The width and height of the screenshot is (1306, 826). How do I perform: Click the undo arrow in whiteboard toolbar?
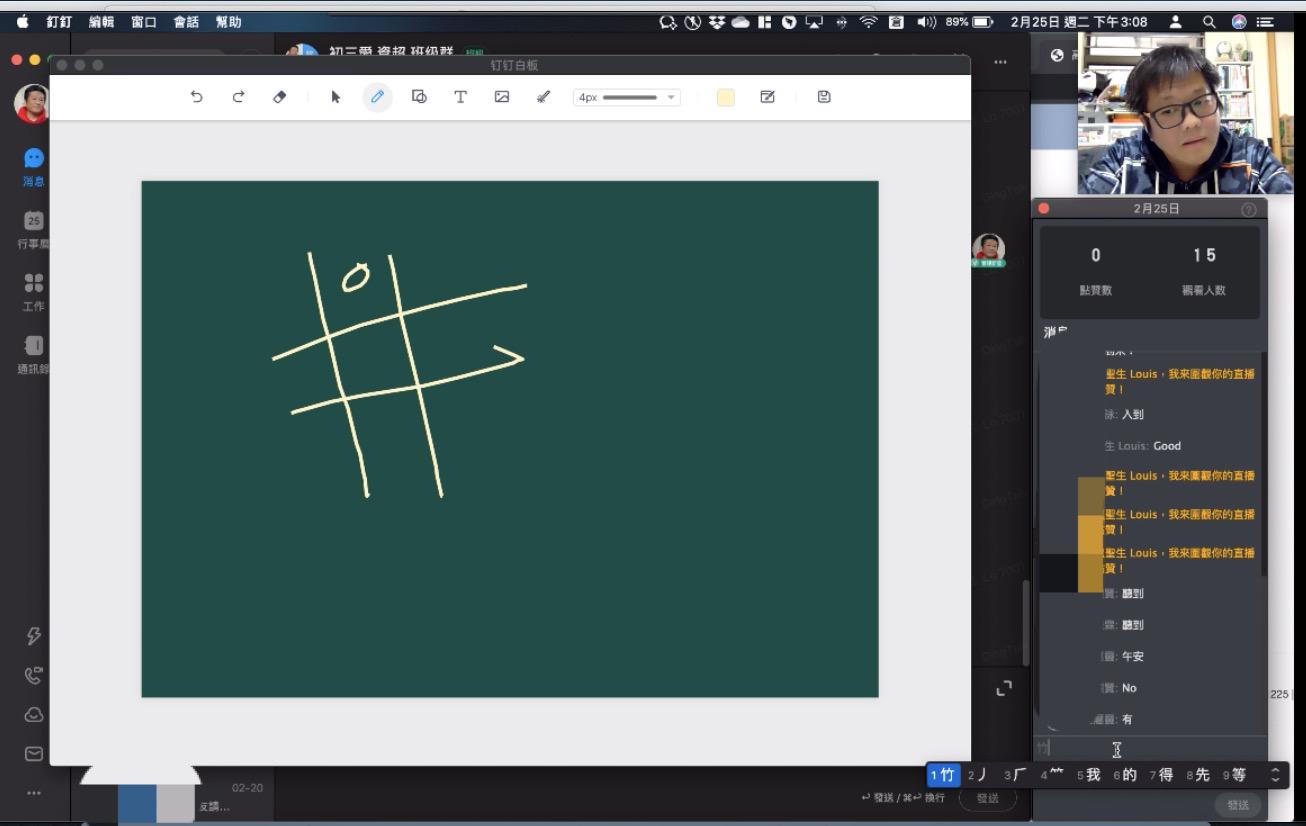click(196, 97)
